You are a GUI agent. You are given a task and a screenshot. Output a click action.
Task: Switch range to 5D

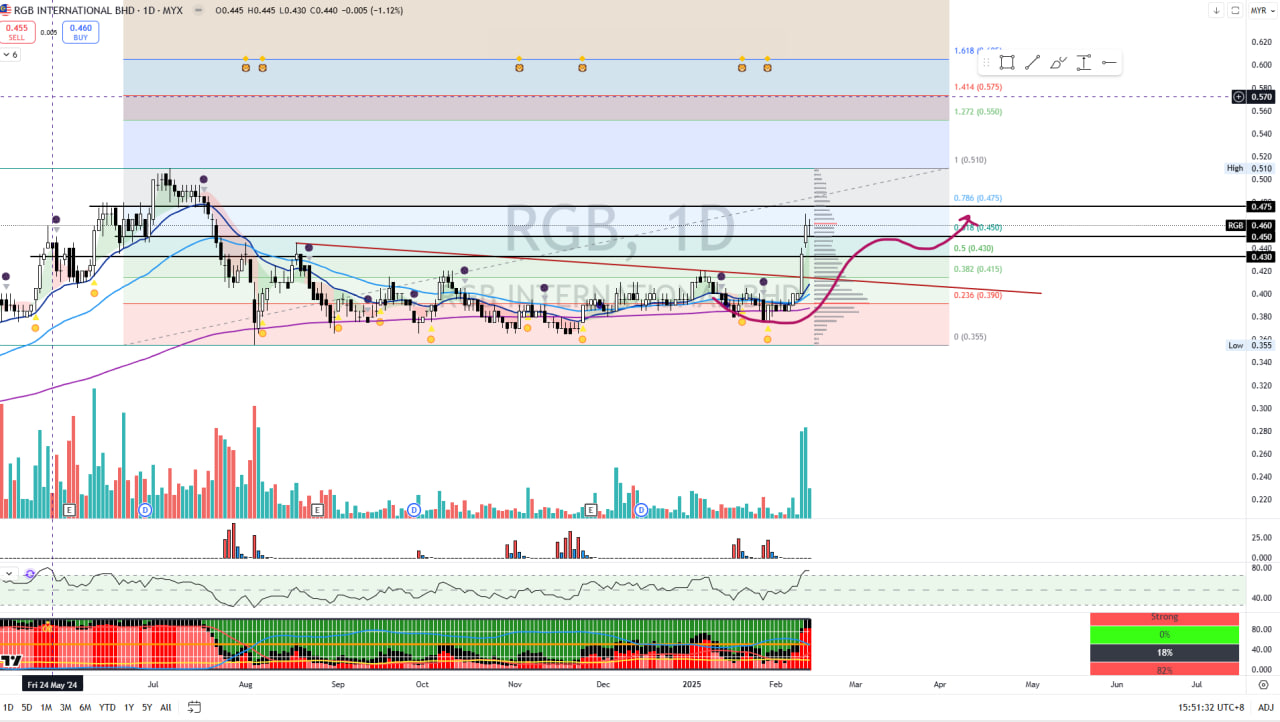point(27,707)
